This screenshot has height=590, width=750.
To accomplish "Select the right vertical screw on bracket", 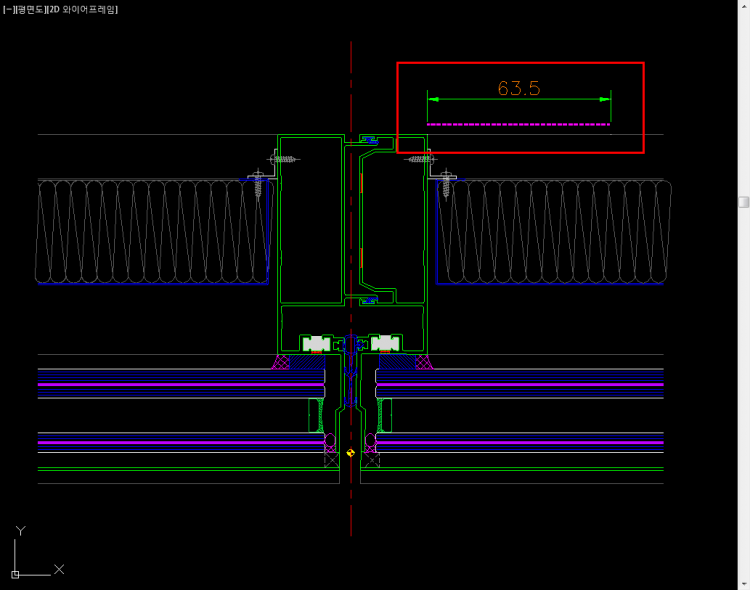I will pos(445,185).
